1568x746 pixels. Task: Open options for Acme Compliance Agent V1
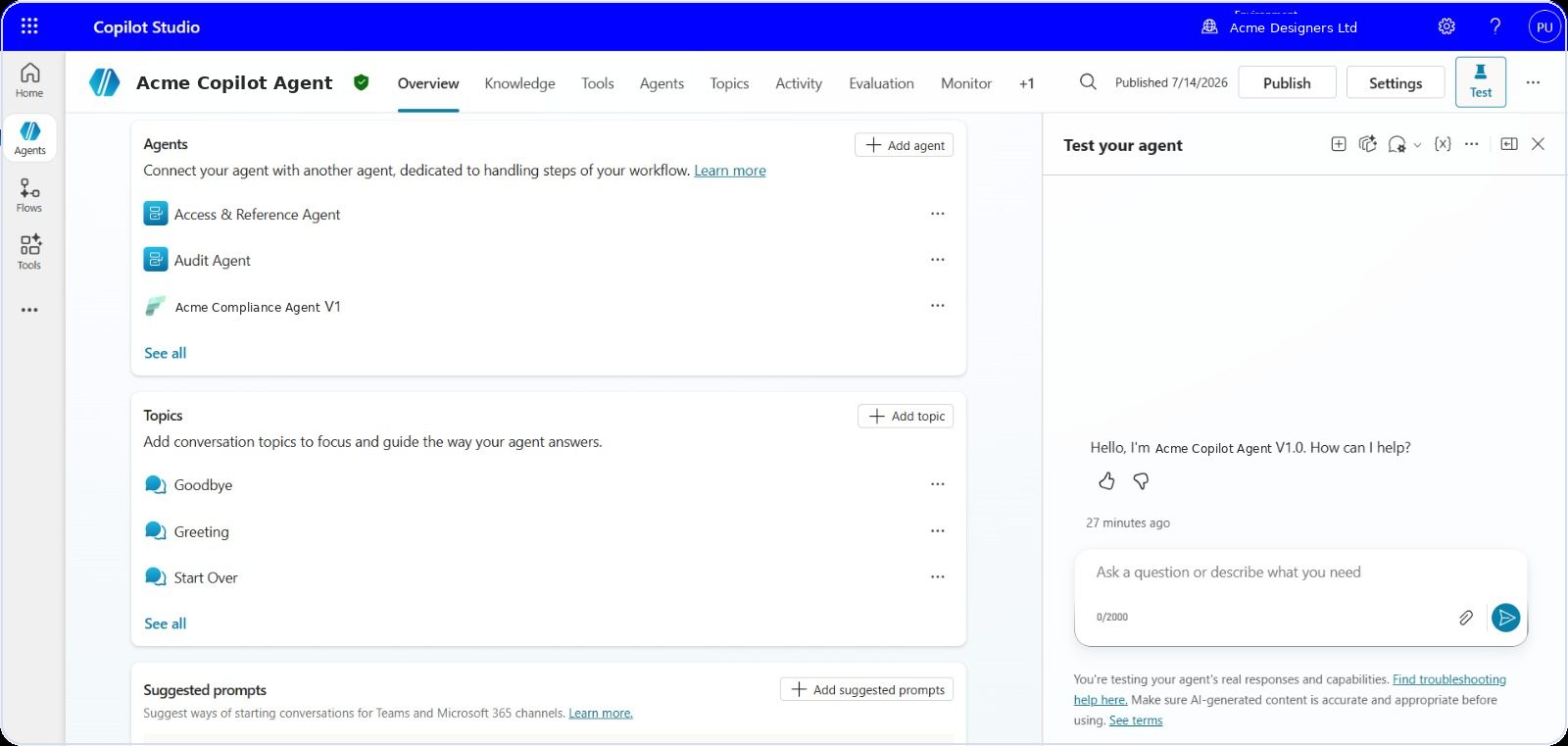coord(938,305)
